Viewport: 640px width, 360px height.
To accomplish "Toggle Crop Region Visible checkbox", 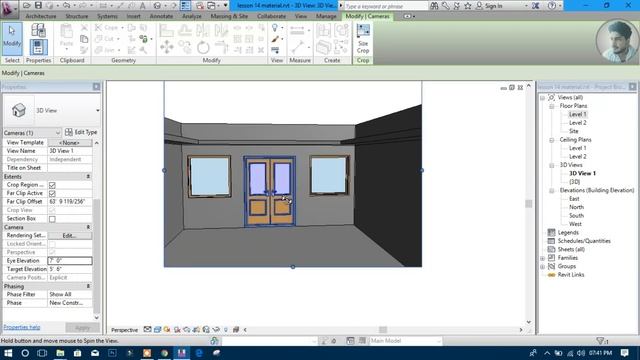I will tap(52, 185).
